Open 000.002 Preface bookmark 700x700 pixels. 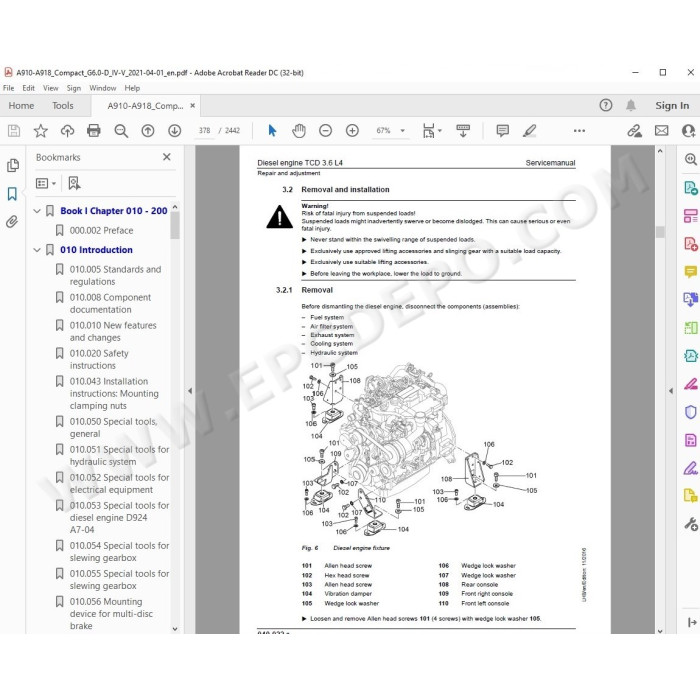pyautogui.click(x=101, y=230)
